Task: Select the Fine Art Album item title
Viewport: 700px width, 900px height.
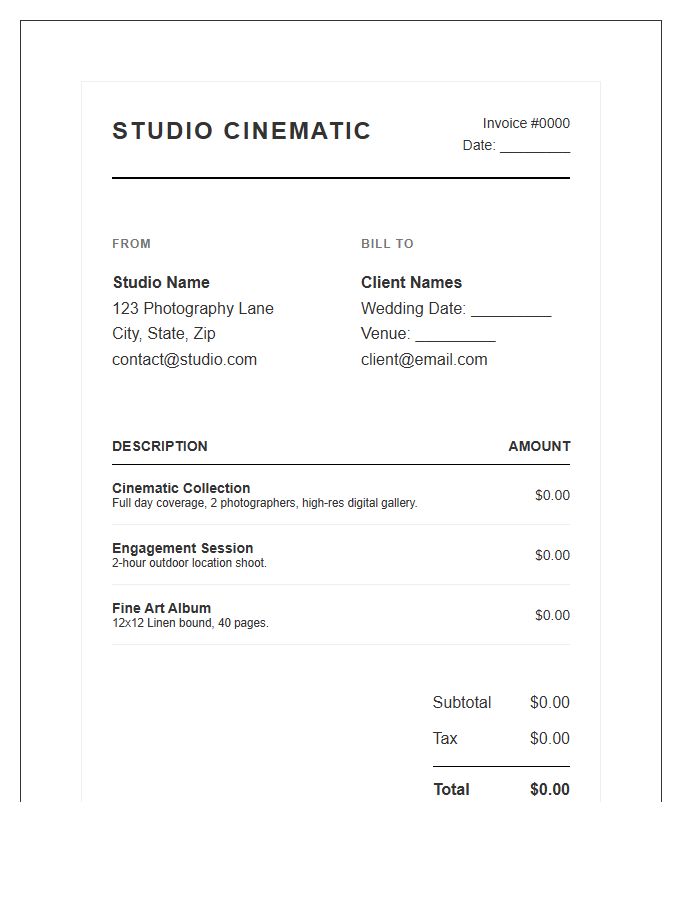Action: click(162, 608)
